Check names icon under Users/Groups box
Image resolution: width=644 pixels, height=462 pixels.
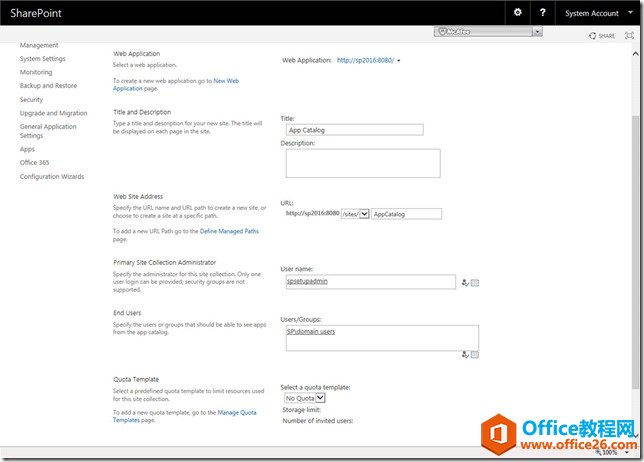pos(465,354)
